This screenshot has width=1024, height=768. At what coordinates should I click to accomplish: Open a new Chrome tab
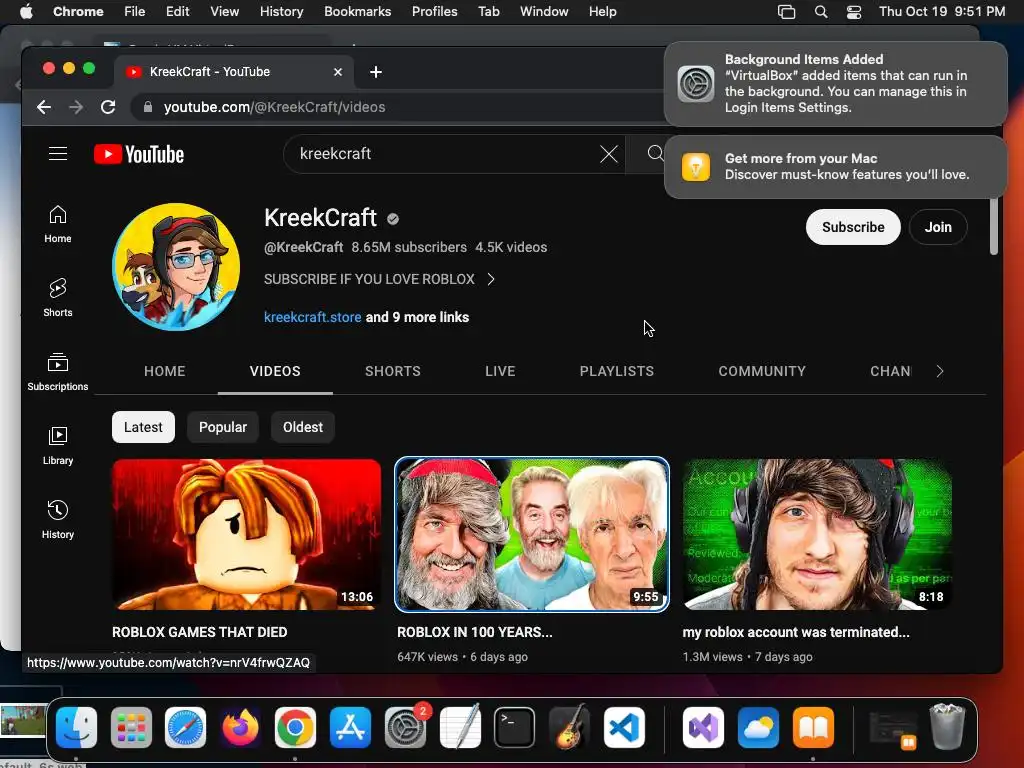376,72
